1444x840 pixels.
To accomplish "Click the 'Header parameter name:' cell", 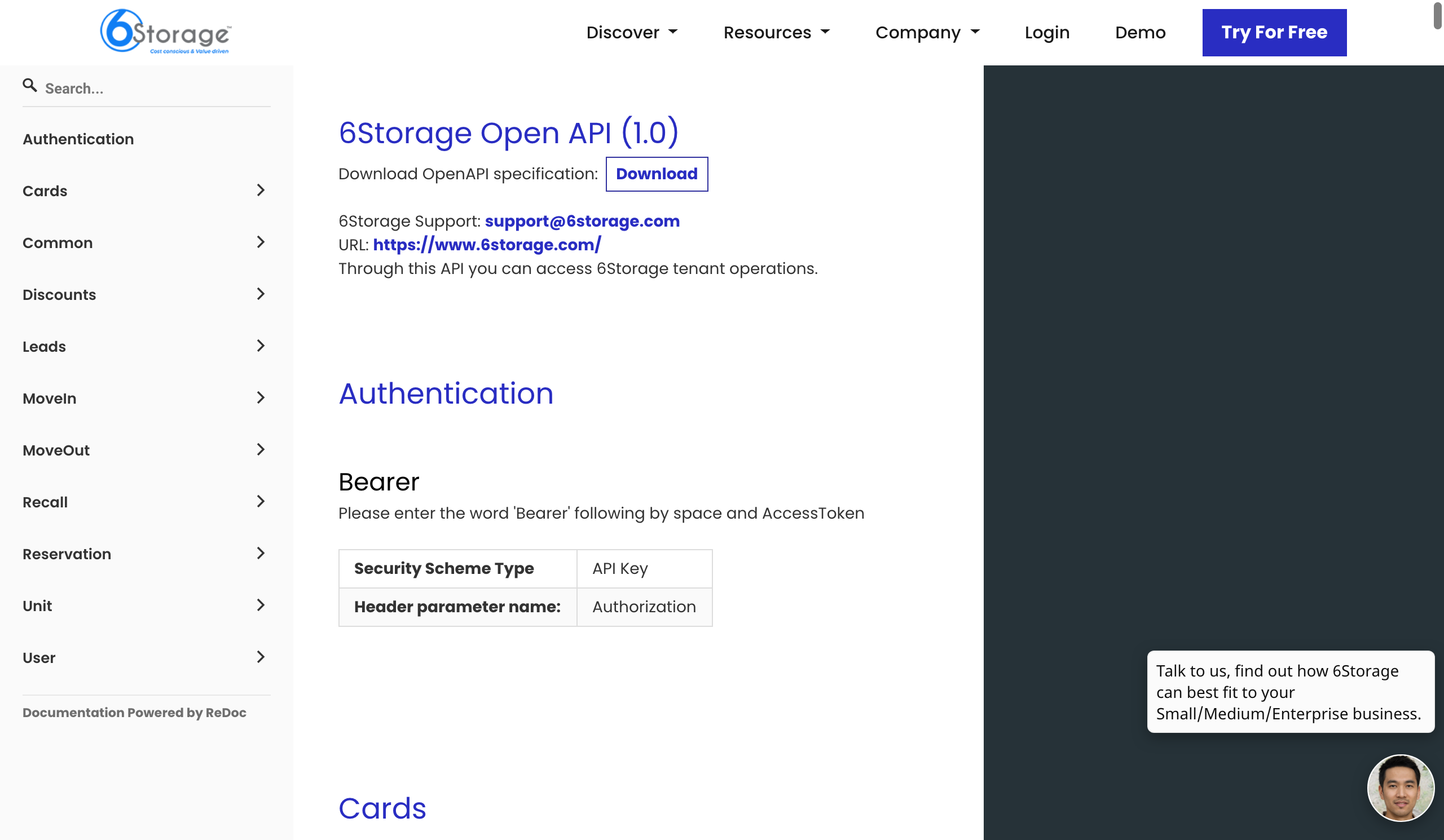I will coord(458,607).
